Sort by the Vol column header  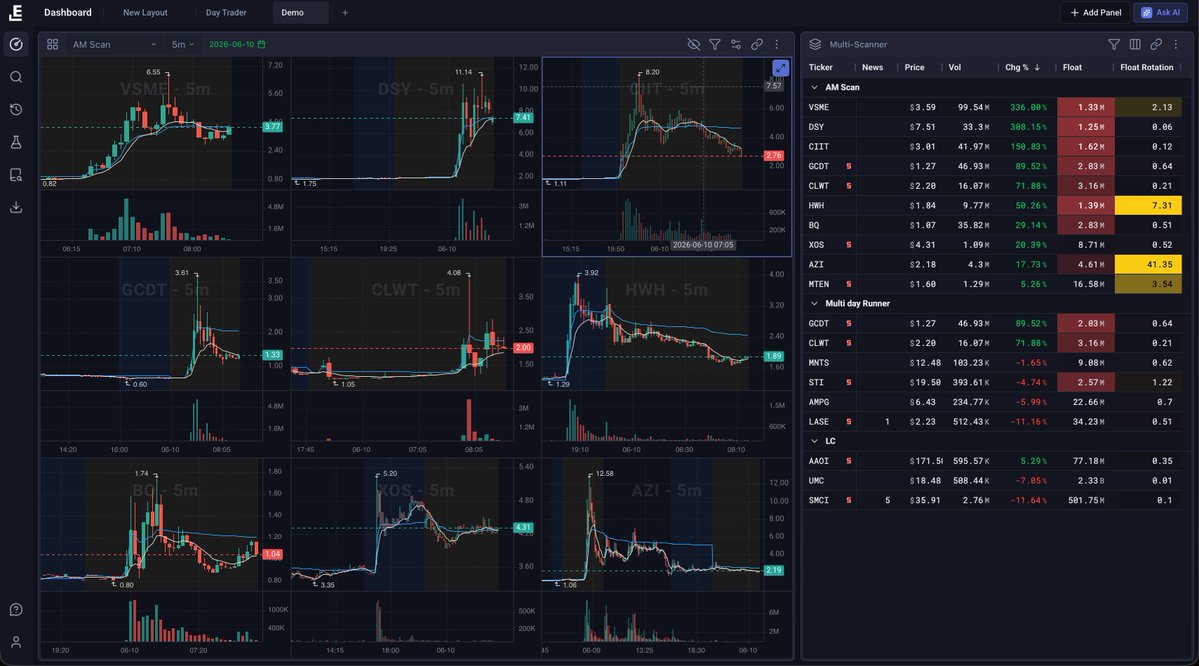click(x=954, y=67)
